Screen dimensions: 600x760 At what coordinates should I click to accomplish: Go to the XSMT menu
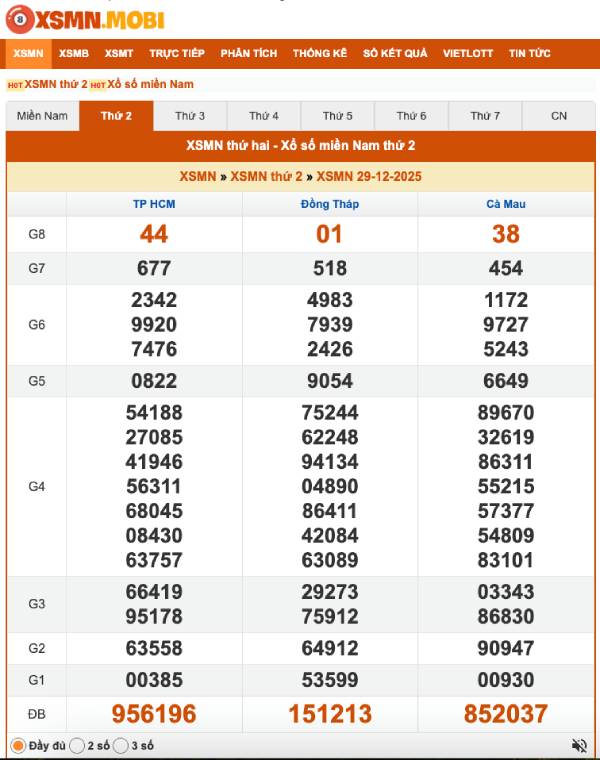(119, 53)
